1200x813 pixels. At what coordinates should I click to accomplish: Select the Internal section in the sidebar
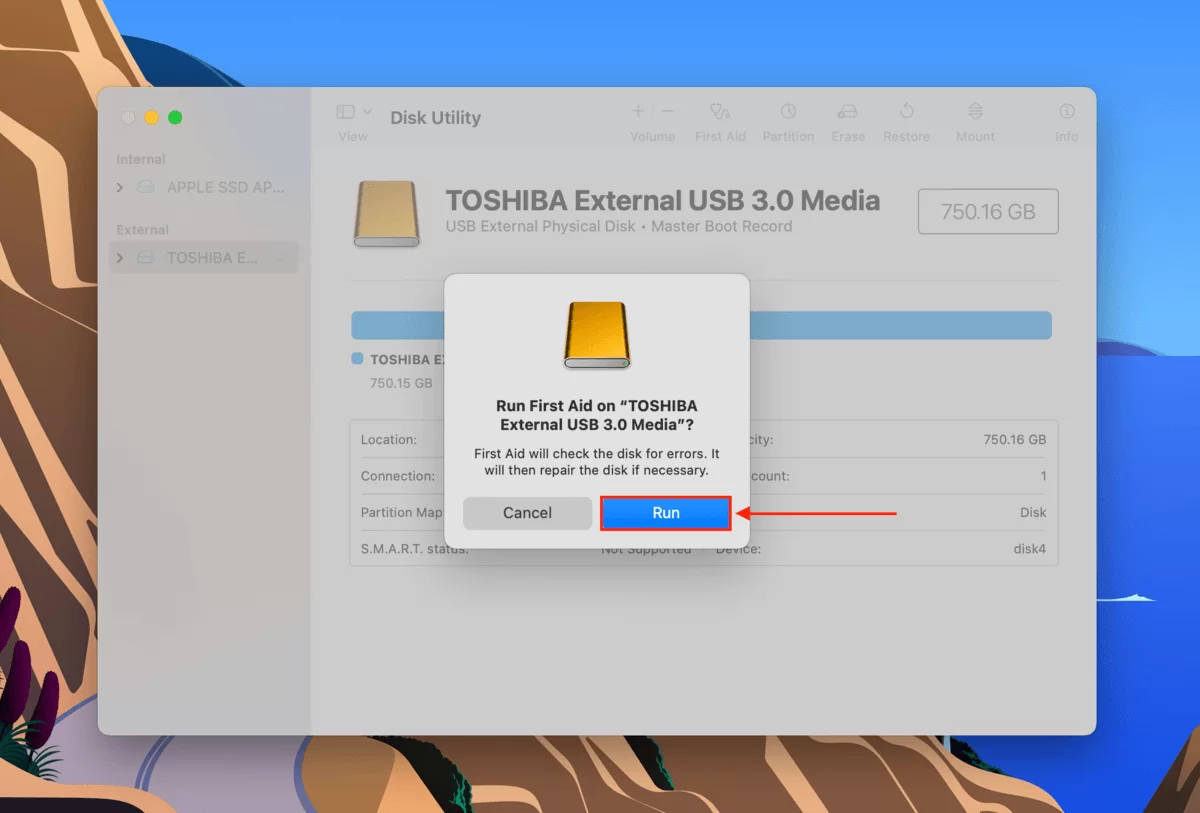140,159
